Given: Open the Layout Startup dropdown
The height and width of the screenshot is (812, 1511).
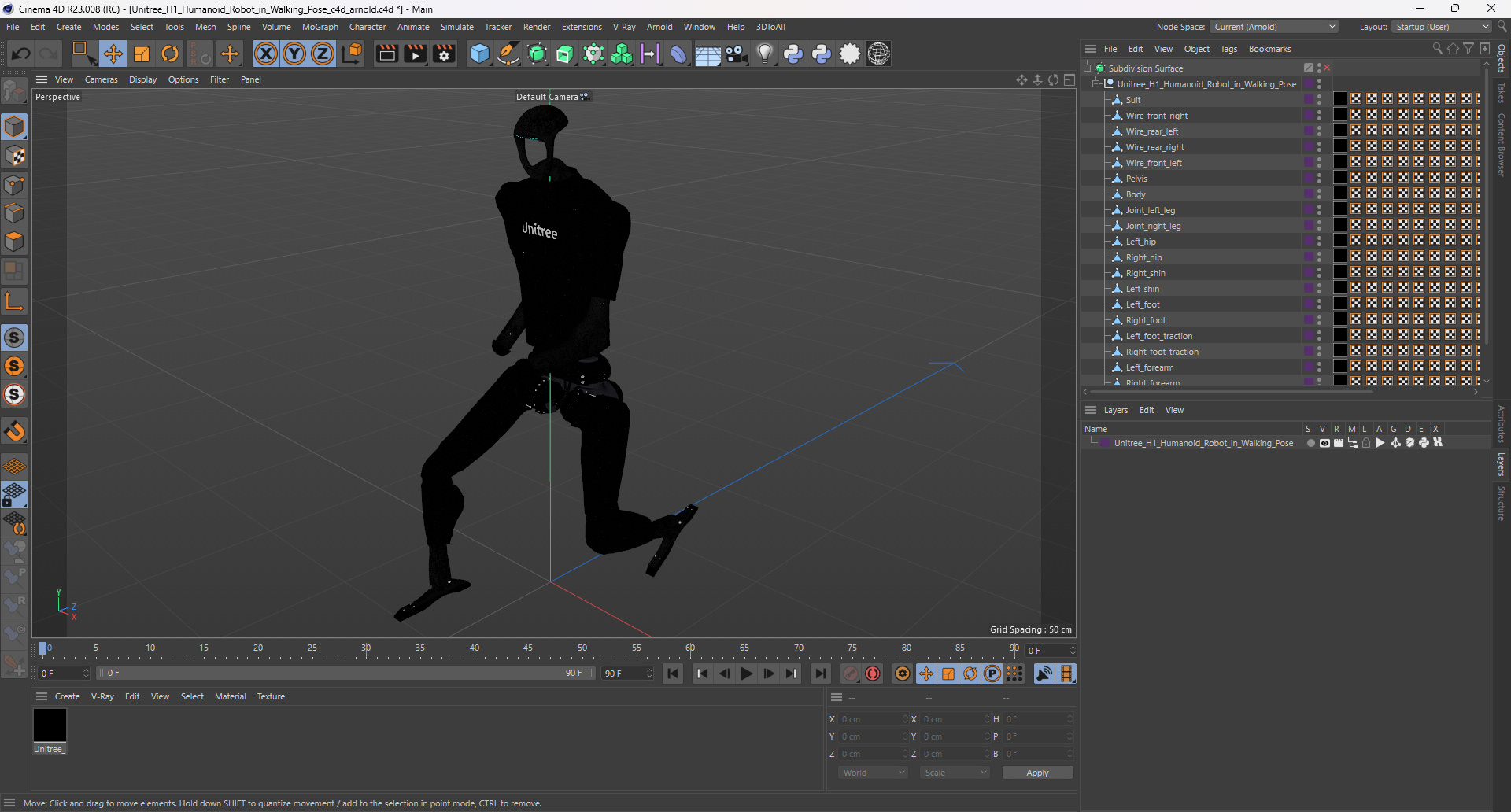Looking at the screenshot, I should [x=1442, y=27].
